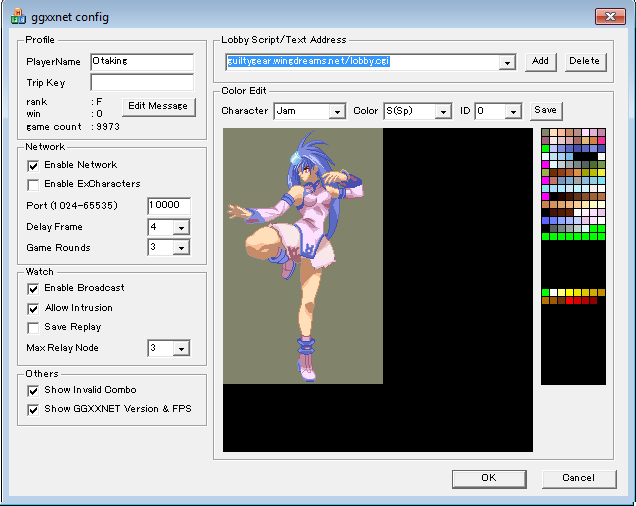636x506 pixels.
Task: Click the highlighted lobby.cgi address text
Action: pyautogui.click(x=308, y=61)
